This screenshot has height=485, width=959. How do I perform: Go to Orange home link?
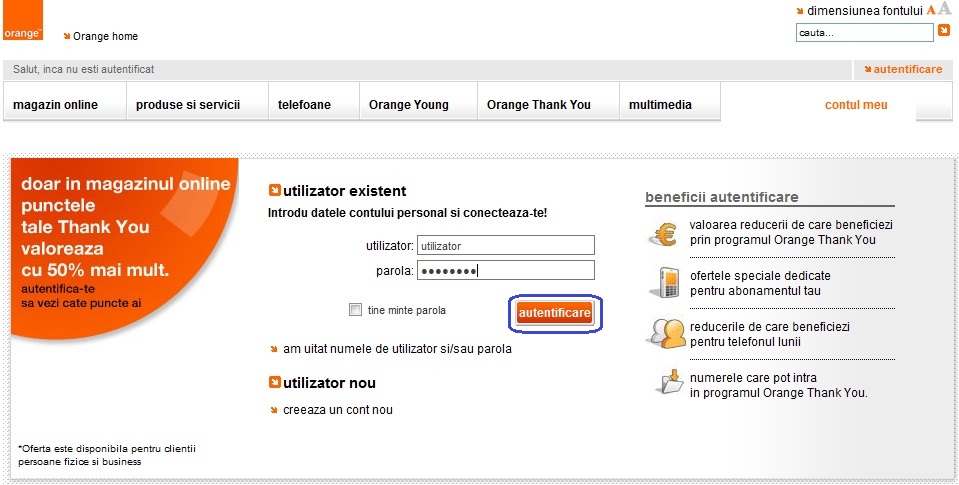pos(105,36)
